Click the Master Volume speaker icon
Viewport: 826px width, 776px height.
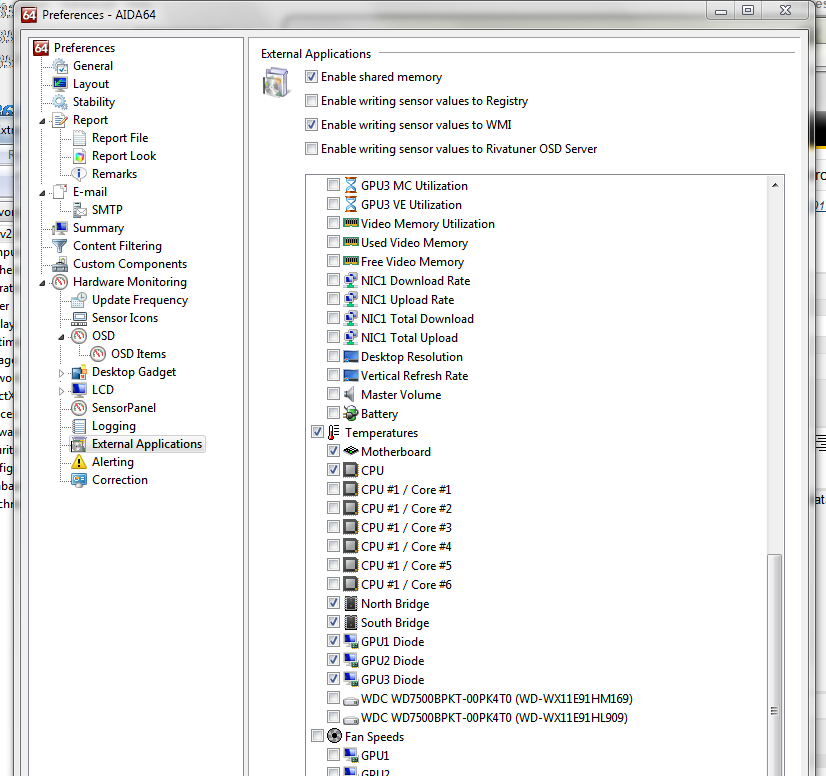(351, 395)
